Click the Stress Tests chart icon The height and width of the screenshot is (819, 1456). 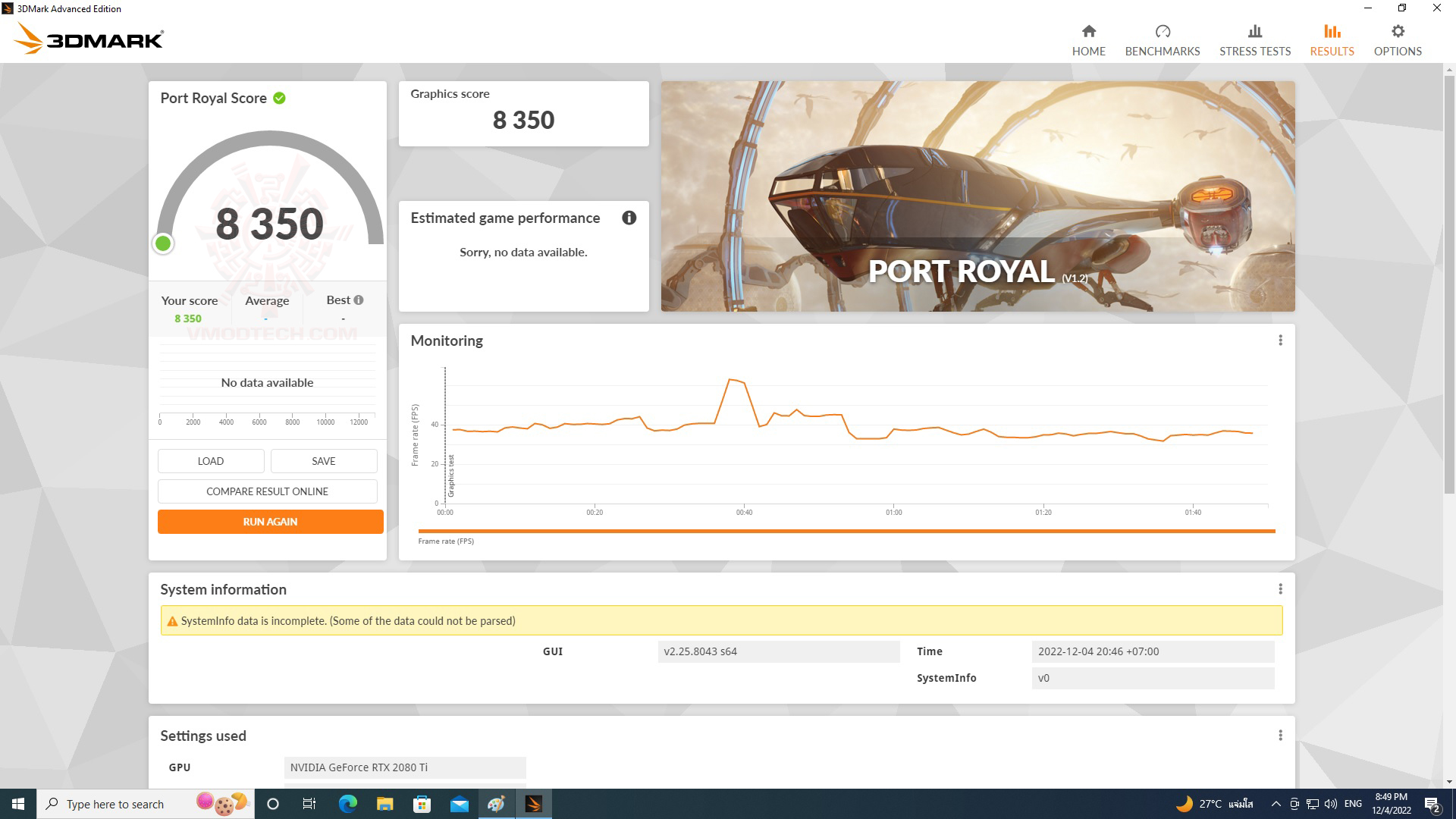tap(1254, 31)
